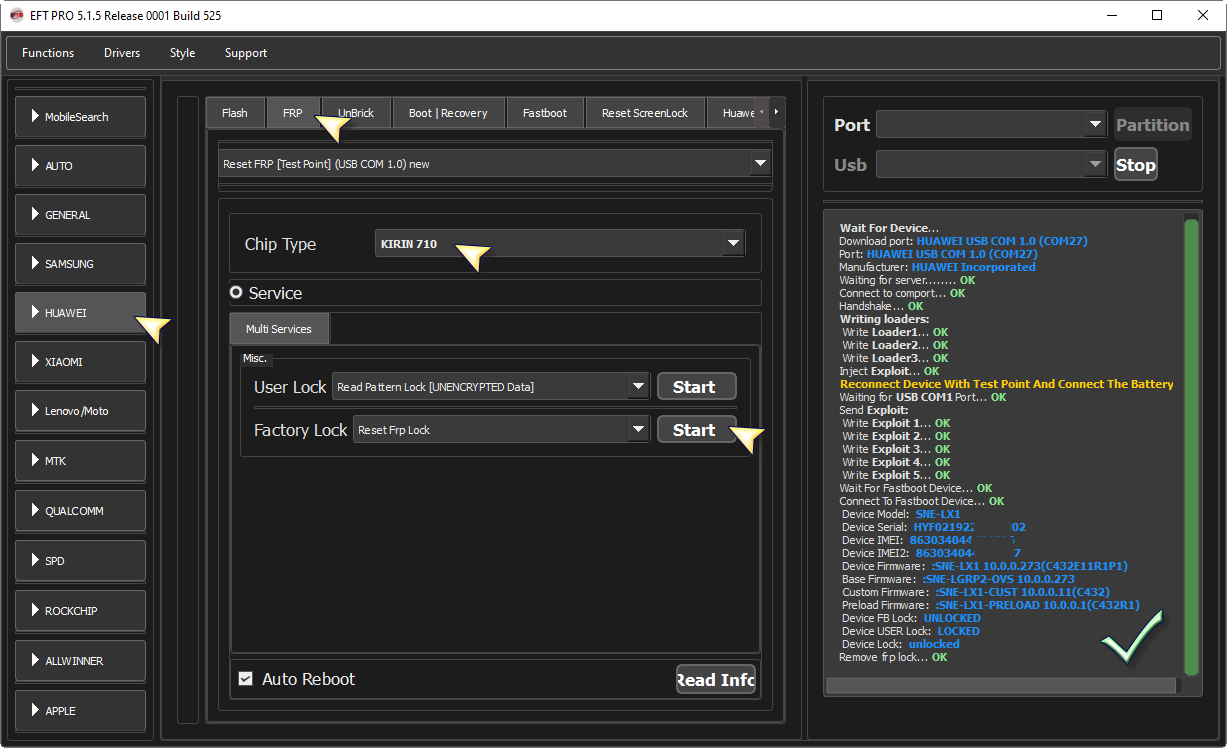The height and width of the screenshot is (748, 1227).
Task: Click the 'Device Model: SNE-LX1' log entry
Action: pyautogui.click(x=901, y=514)
